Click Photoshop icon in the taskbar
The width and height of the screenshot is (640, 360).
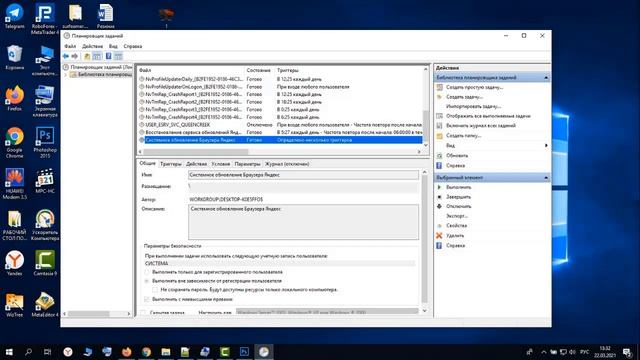(244, 351)
